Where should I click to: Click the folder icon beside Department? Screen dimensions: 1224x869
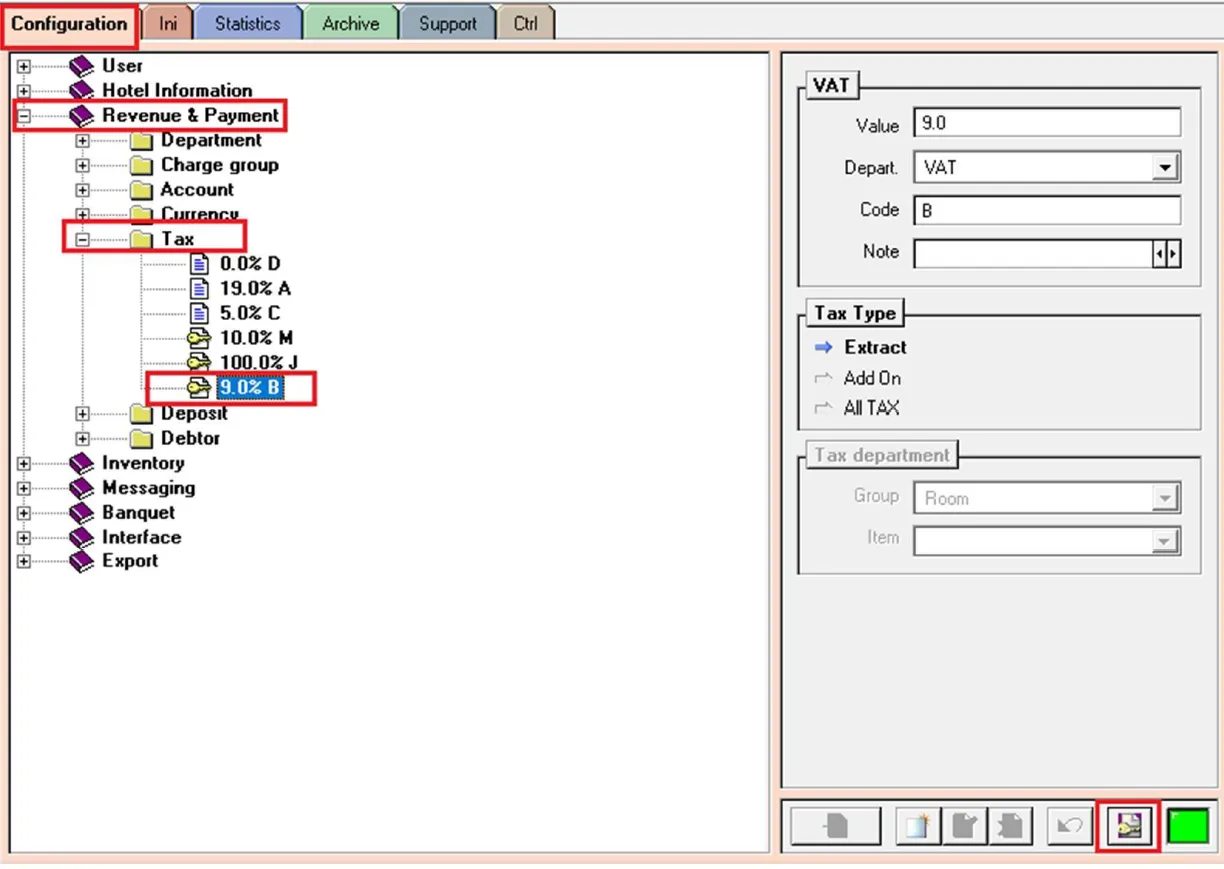[x=141, y=141]
